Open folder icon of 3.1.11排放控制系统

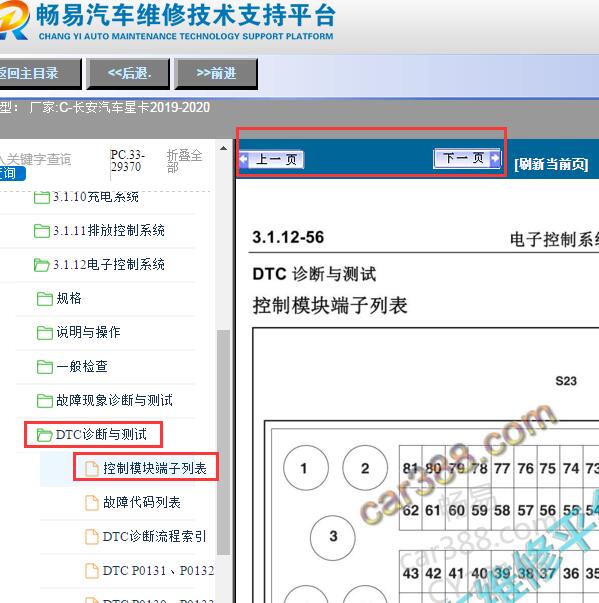42,231
